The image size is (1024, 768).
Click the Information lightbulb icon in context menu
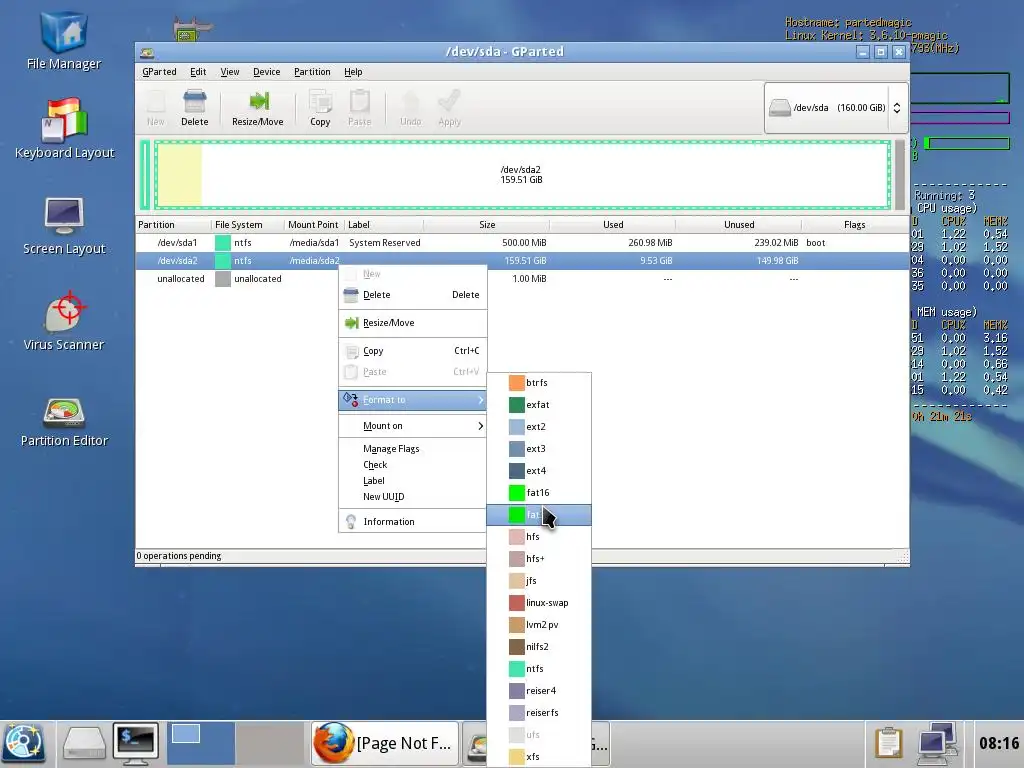[351, 521]
